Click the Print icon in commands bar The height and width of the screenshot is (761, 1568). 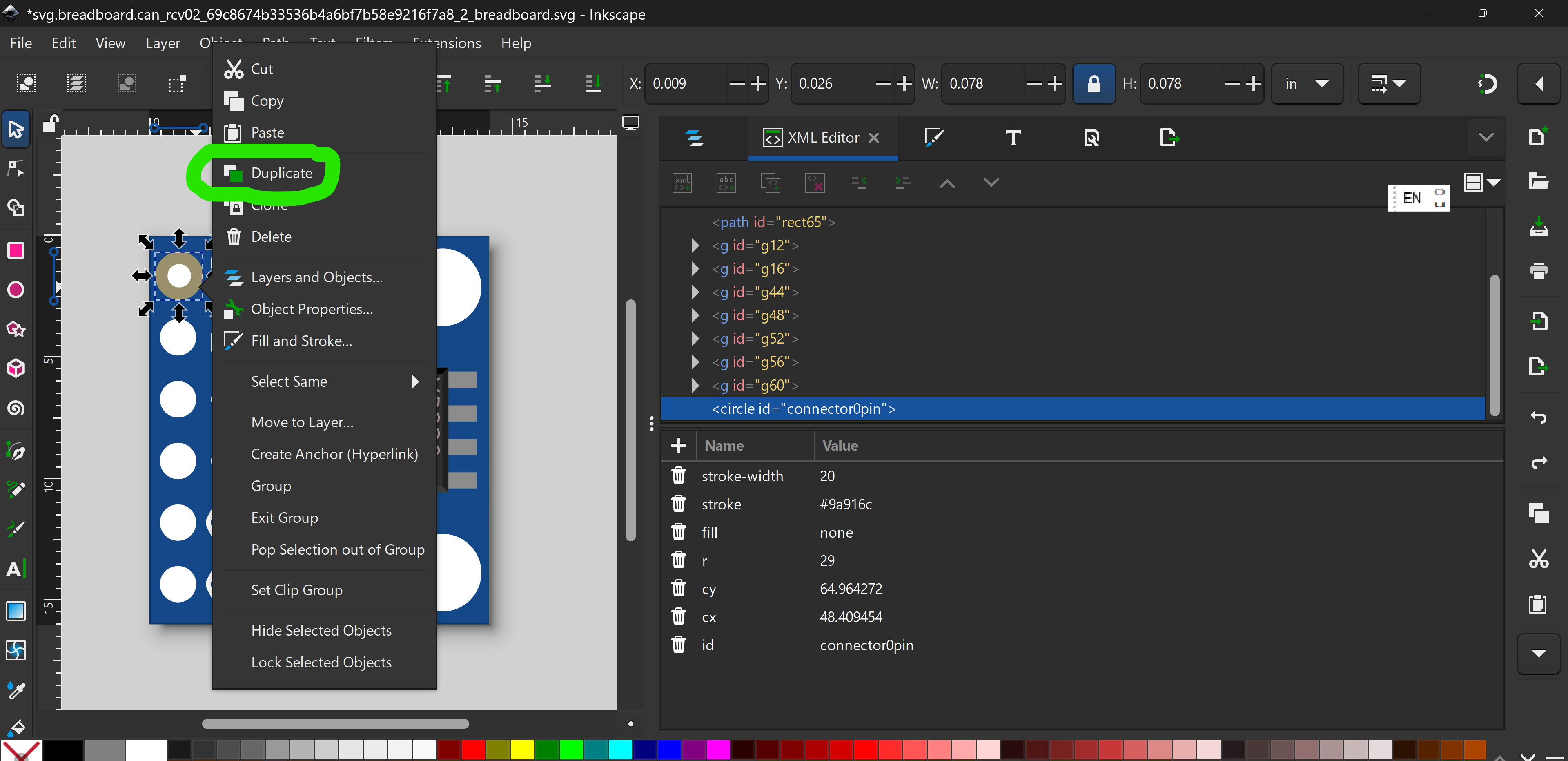coord(1538,270)
